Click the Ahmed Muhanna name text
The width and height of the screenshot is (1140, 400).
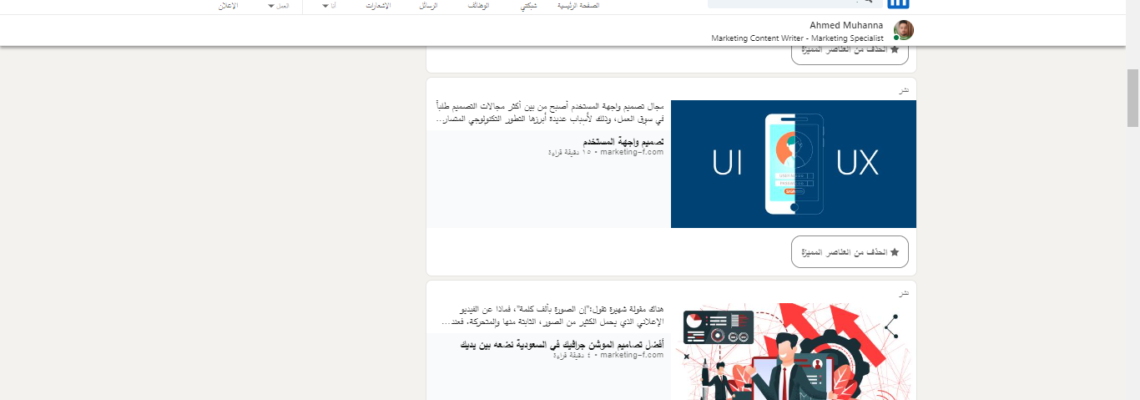click(846, 25)
